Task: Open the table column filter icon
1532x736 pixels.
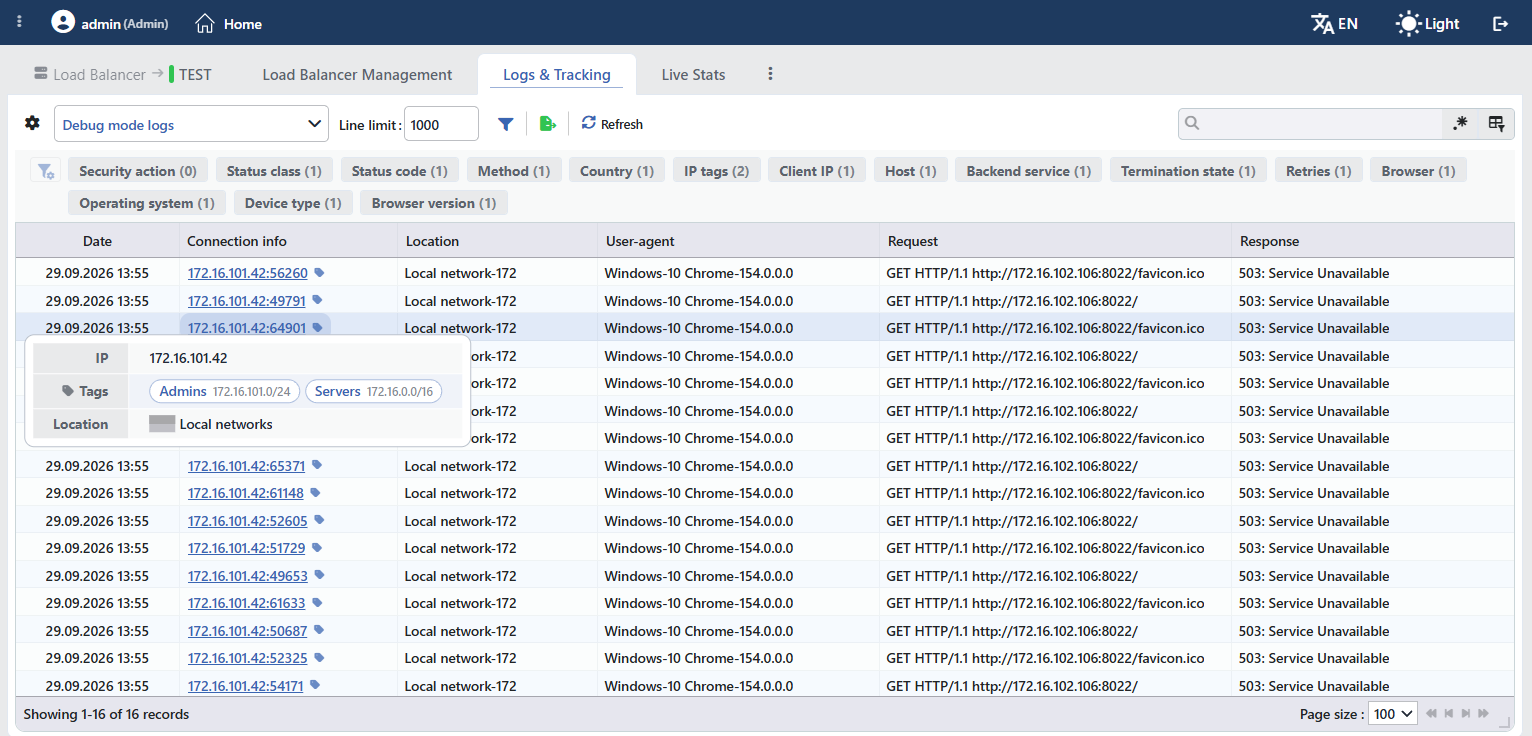Action: pos(1496,123)
